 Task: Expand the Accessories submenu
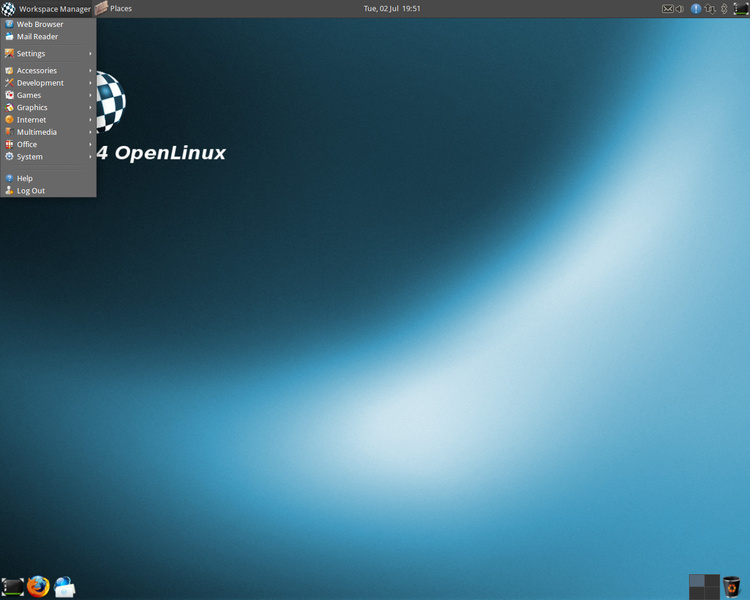pos(48,70)
